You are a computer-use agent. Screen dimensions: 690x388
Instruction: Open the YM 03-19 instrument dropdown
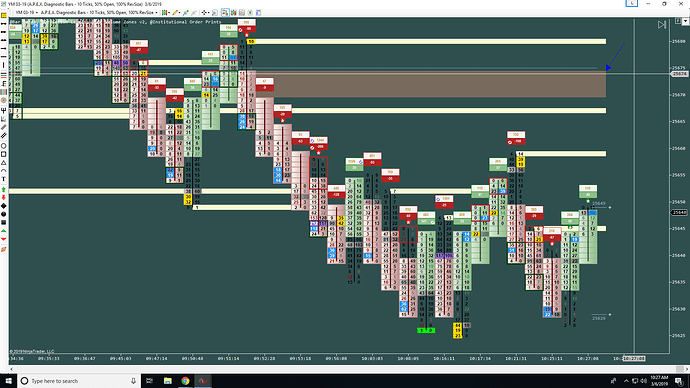pos(26,12)
